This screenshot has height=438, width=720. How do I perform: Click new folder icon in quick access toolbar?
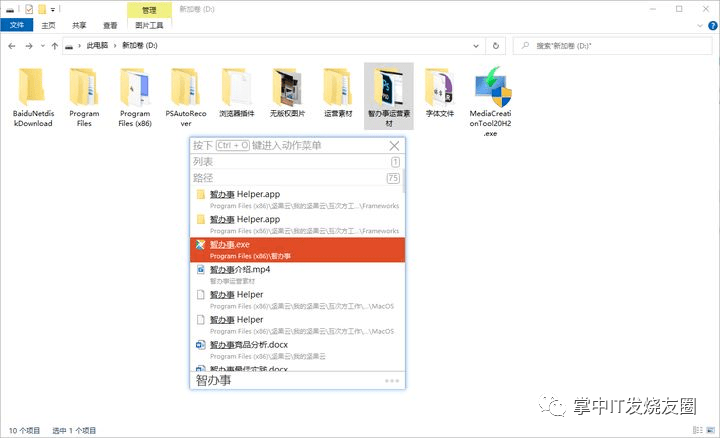(42, 9)
